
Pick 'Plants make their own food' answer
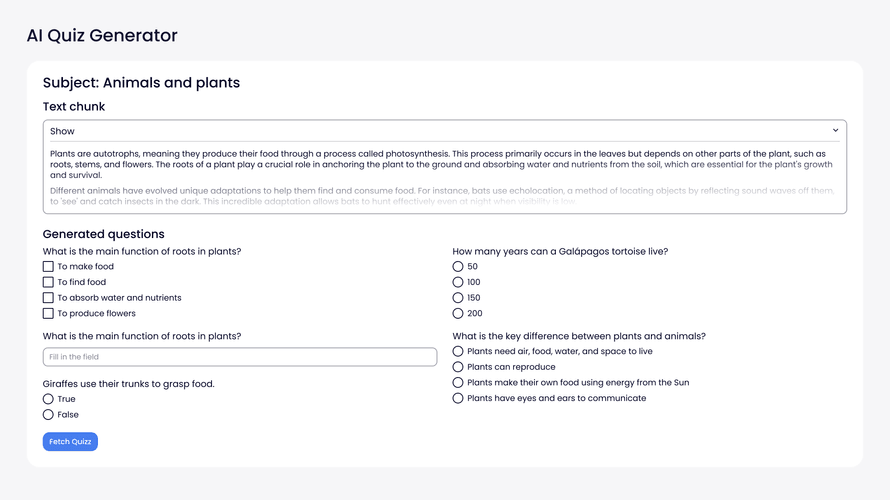coord(458,383)
